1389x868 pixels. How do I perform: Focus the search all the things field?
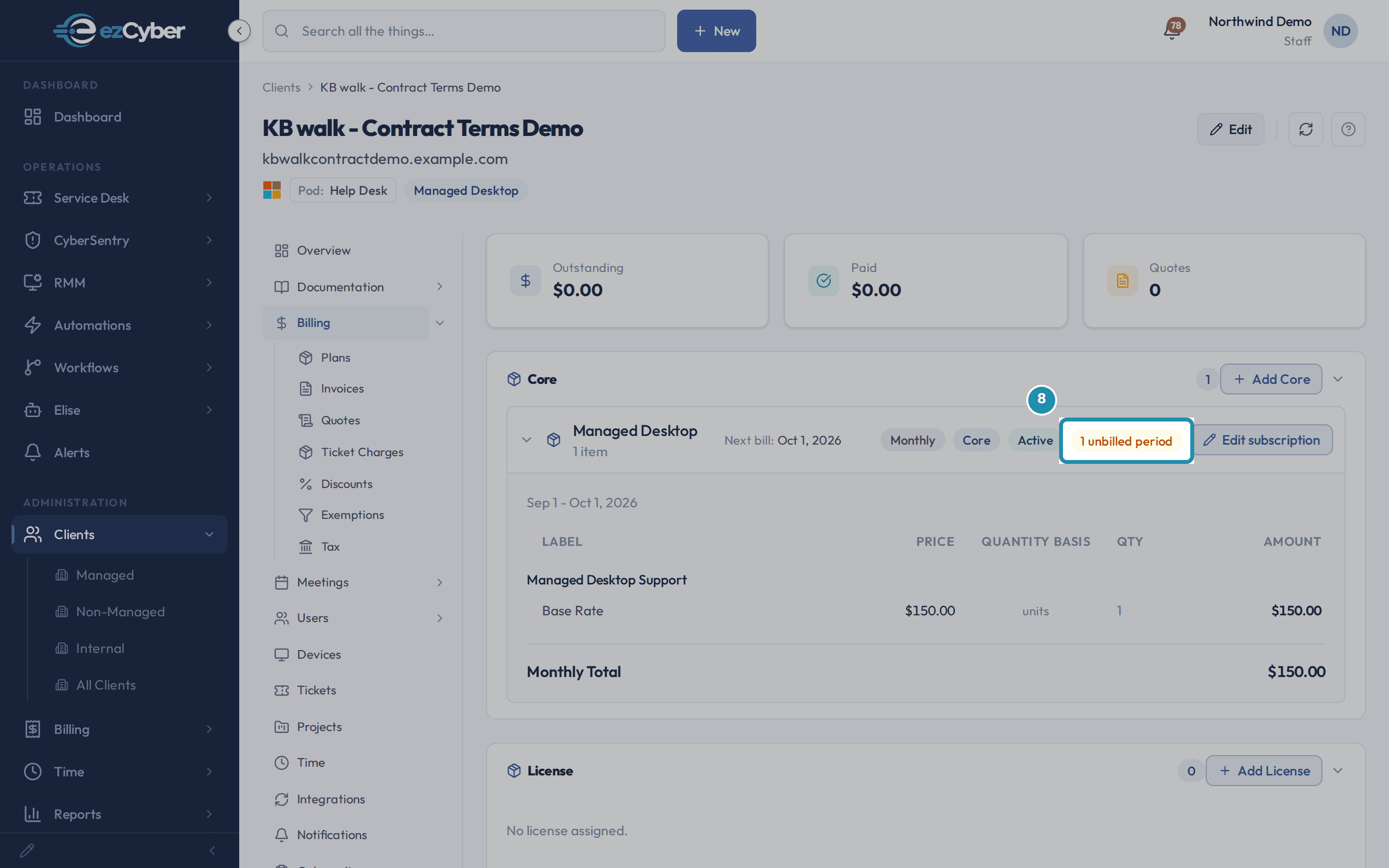[464, 31]
